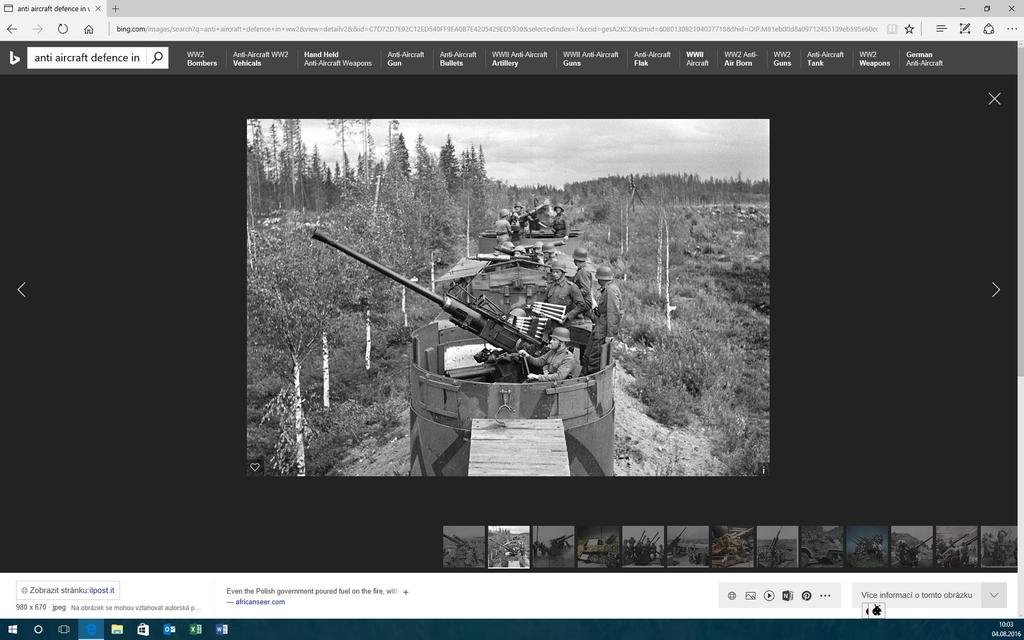This screenshot has width=1024, height=640.
Task: Open the browser More actions ellipsis
Action: point(1012,29)
